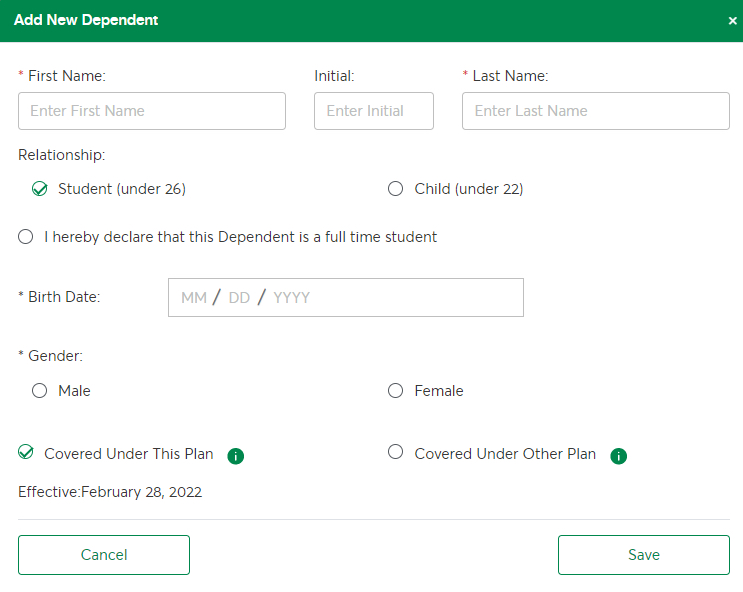The image size is (743, 592).
Task: Select Student (under 26) relationship
Action: [40, 189]
